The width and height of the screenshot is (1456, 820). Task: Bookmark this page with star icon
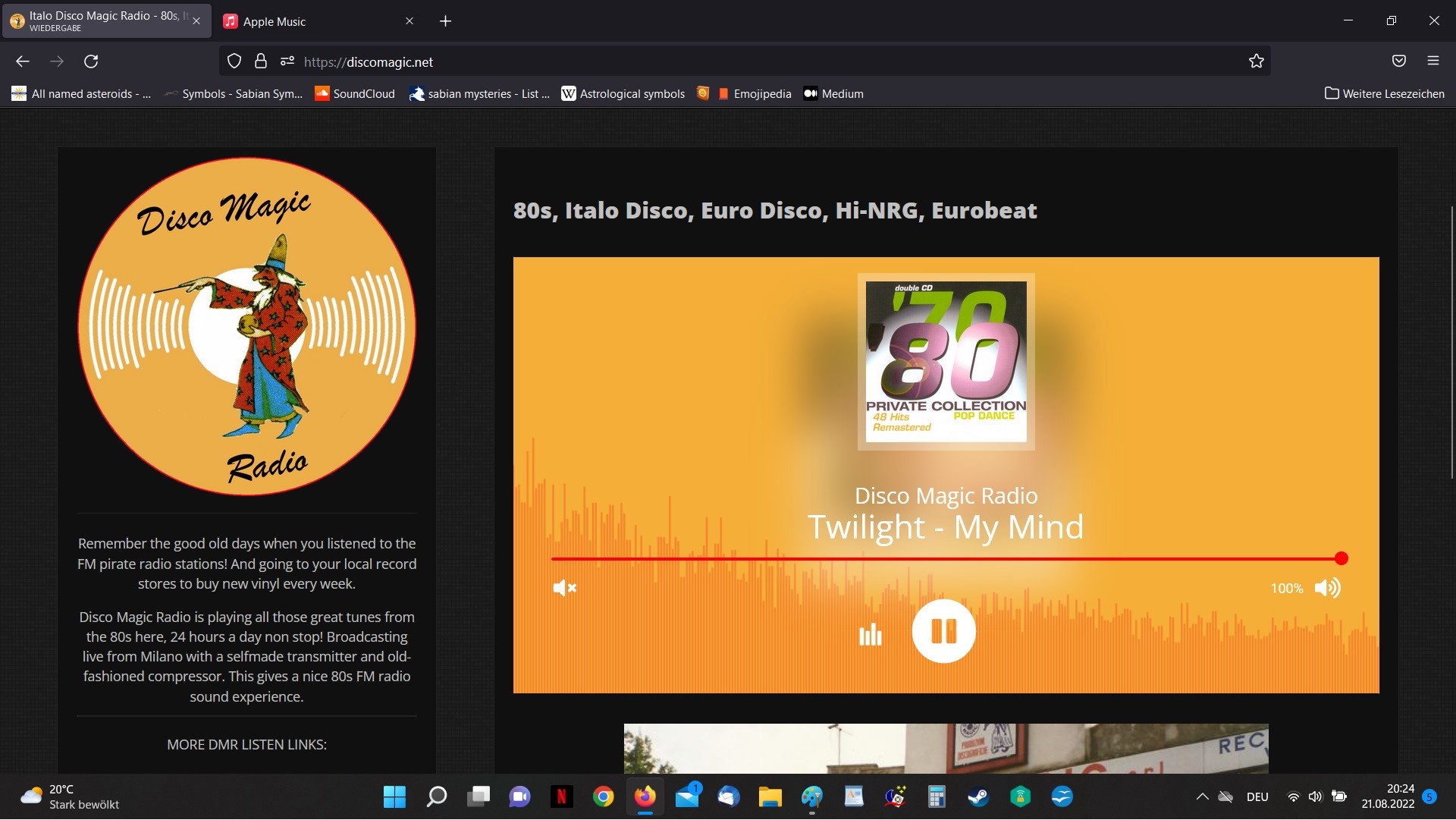[1256, 61]
